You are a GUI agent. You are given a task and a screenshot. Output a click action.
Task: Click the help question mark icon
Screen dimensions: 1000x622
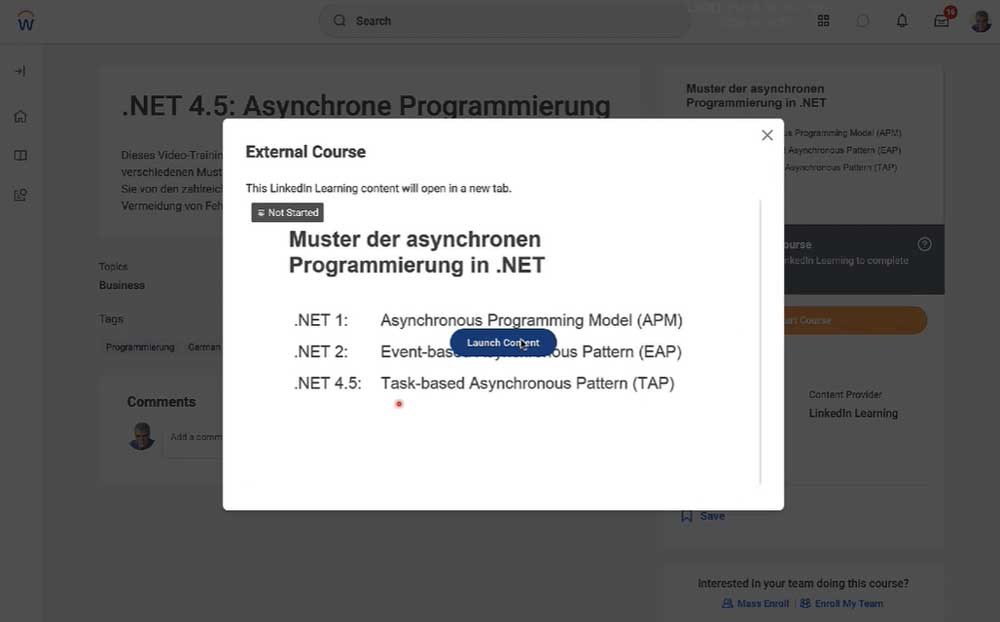924,244
